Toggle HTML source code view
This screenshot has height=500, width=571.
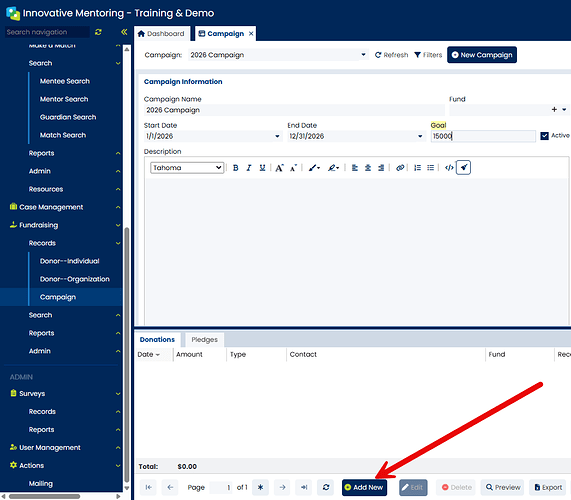point(449,168)
